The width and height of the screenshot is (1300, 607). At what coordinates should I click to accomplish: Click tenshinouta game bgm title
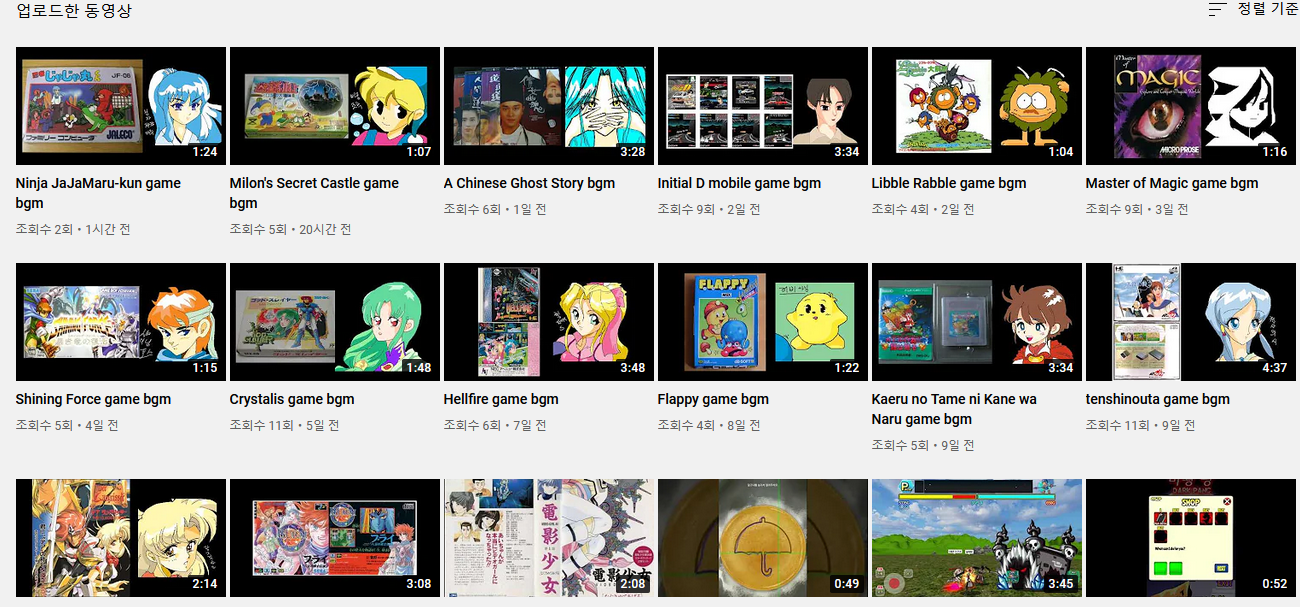click(1158, 399)
